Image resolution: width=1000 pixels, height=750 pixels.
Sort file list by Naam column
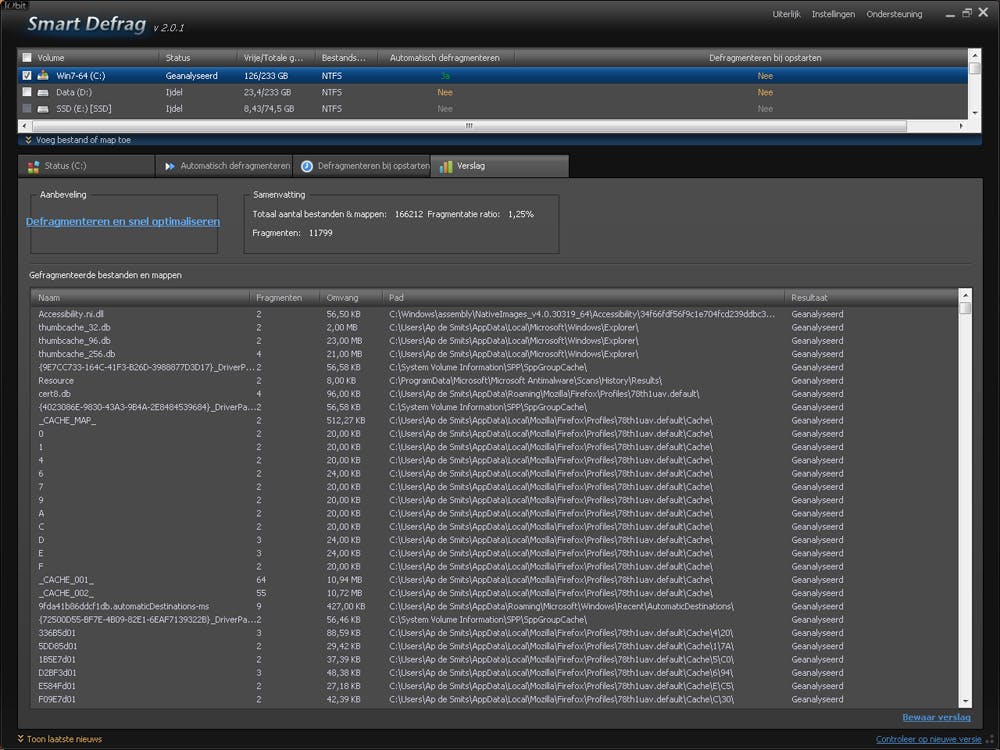click(x=140, y=297)
